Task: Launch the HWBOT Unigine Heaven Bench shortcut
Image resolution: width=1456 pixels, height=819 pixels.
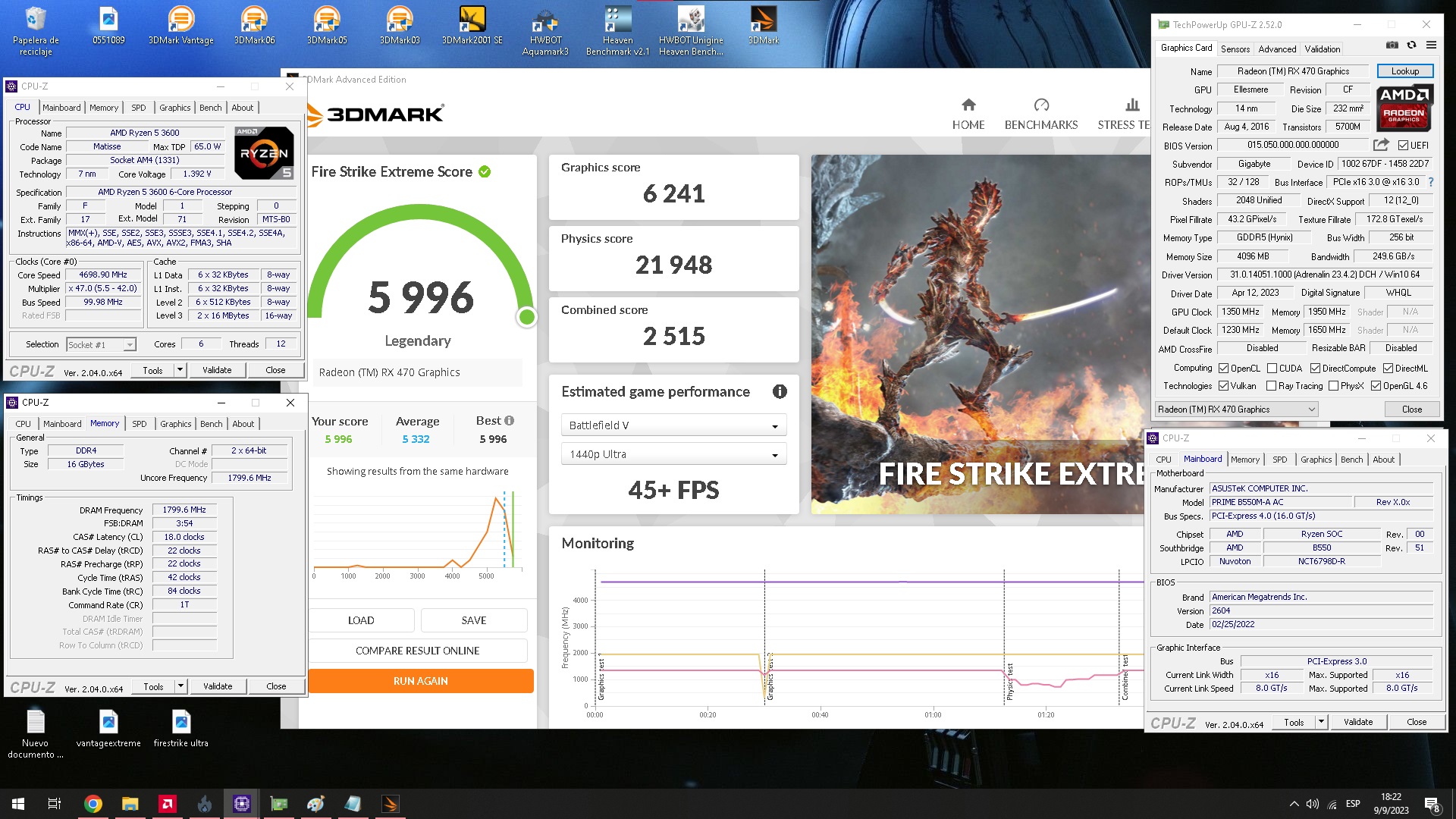Action: coord(691,30)
